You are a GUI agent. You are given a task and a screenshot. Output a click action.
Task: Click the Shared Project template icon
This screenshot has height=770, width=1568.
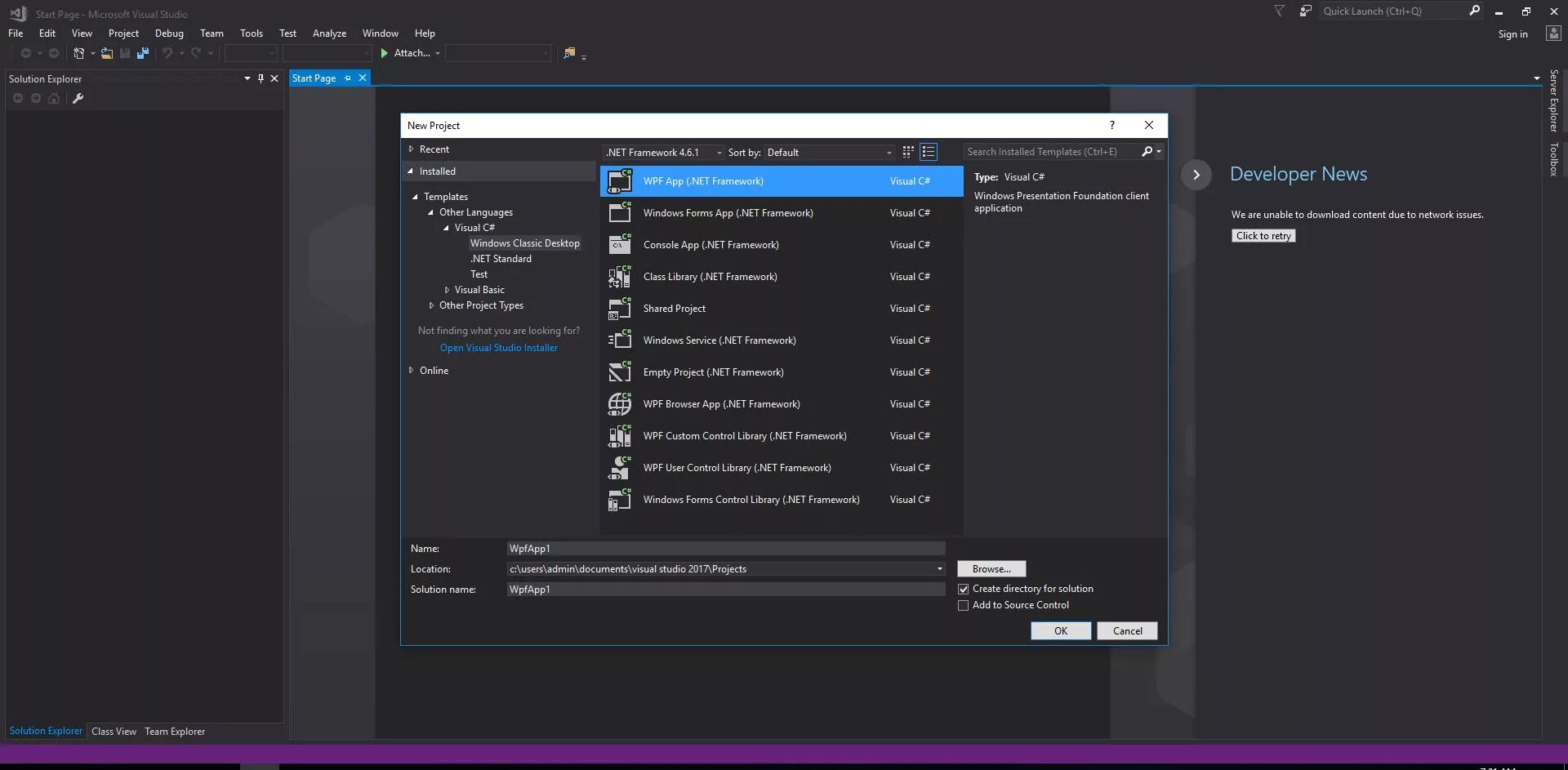click(620, 308)
